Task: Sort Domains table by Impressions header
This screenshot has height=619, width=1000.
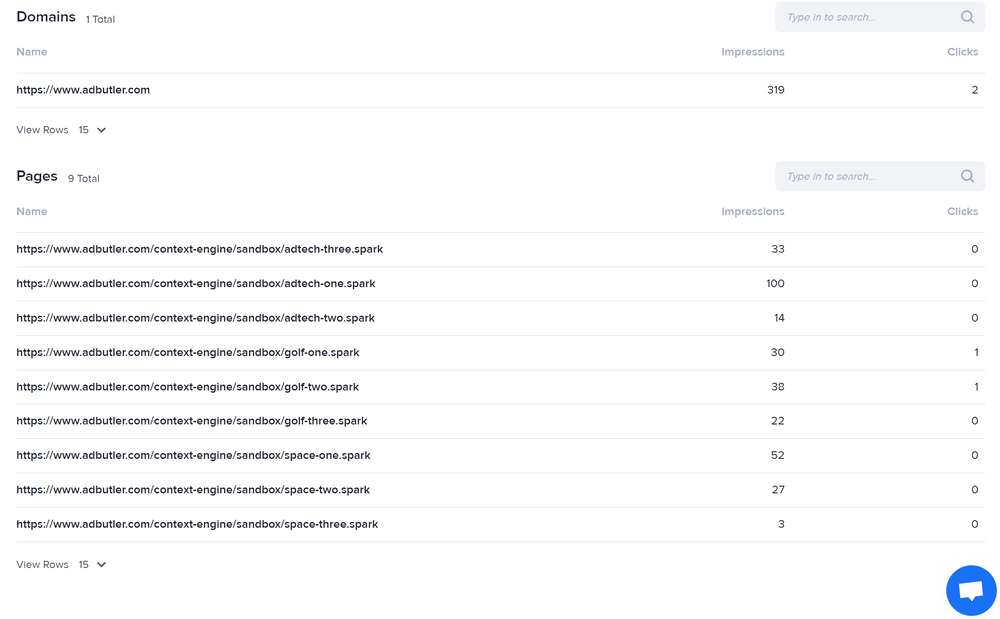Action: click(753, 52)
